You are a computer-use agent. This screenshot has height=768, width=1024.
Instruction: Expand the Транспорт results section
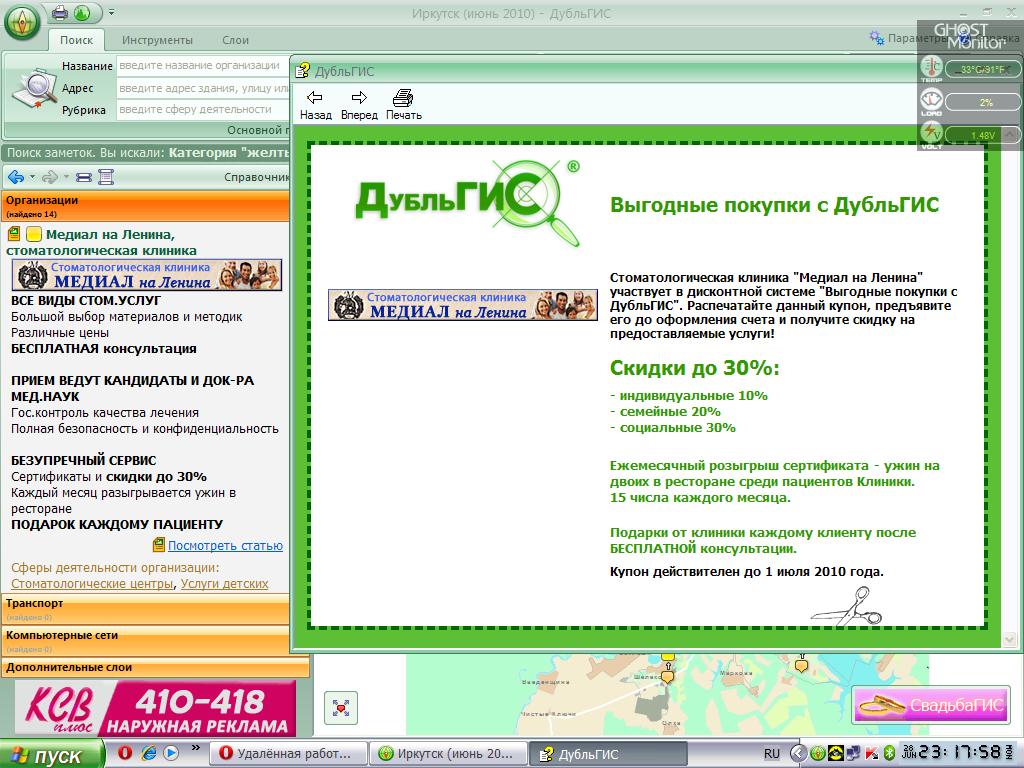click(x=146, y=609)
